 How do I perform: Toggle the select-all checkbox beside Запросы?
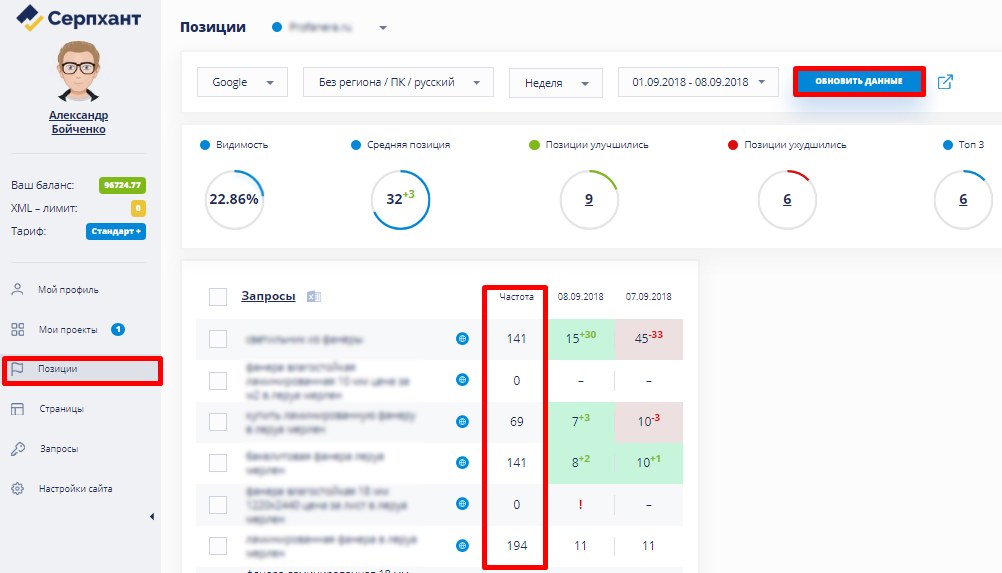click(218, 297)
